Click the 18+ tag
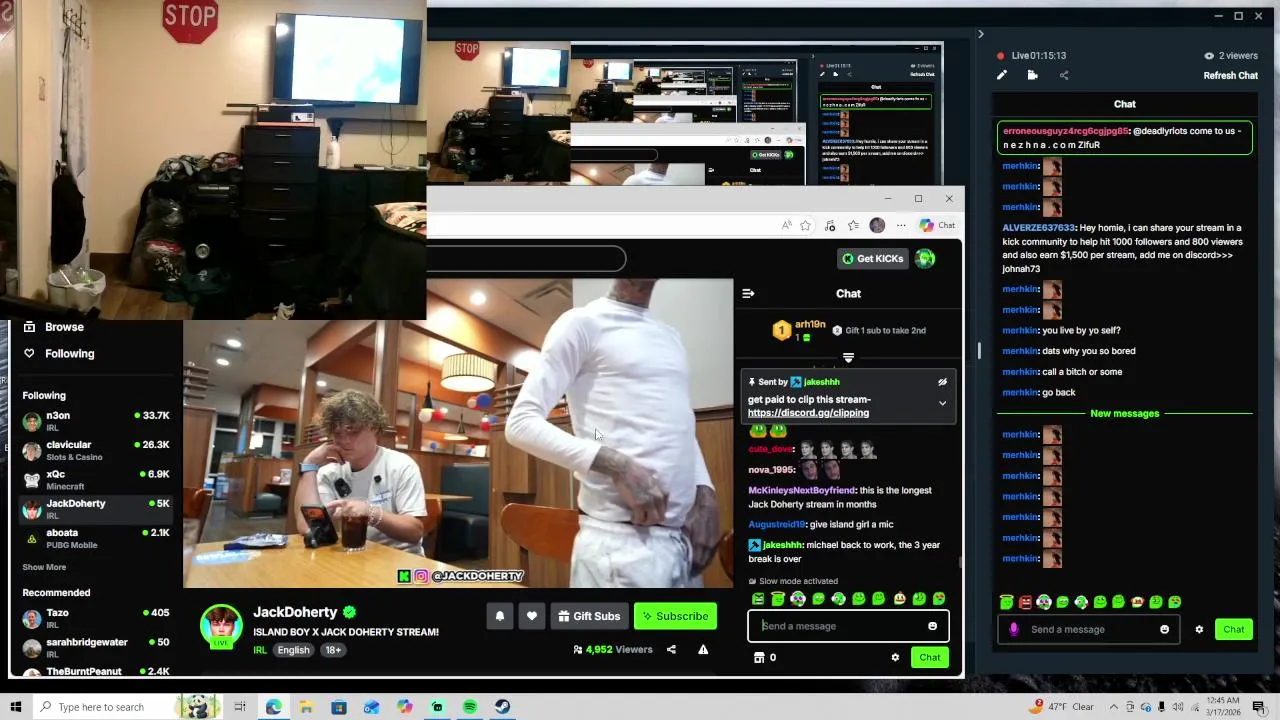This screenshot has height=720, width=1280. coord(333,650)
